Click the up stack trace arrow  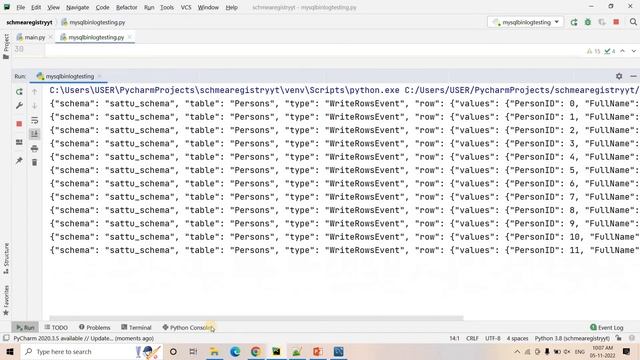coord(35,92)
